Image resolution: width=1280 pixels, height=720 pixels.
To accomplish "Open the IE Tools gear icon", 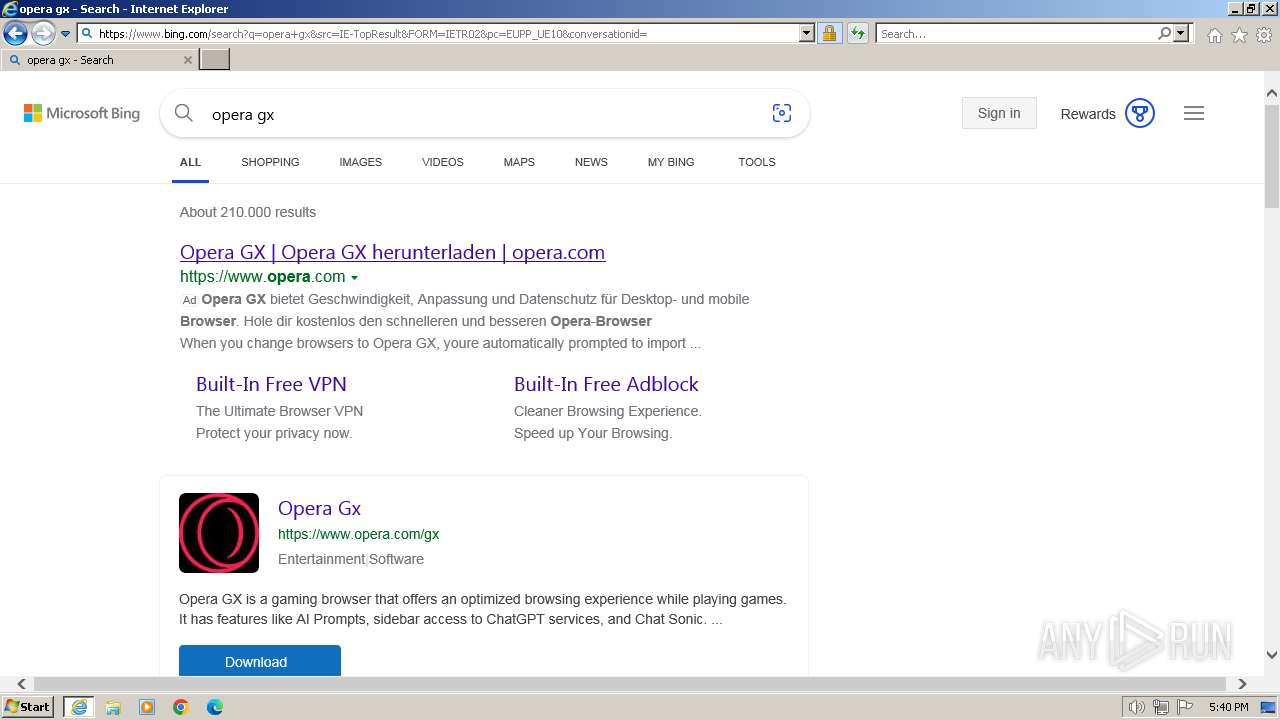I will click(x=1264, y=35).
